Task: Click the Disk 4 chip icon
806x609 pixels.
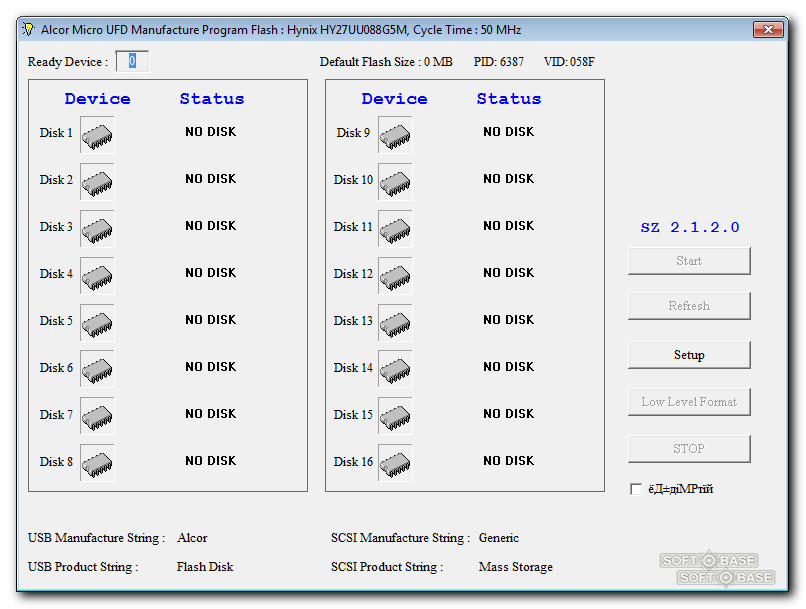Action: pos(97,275)
